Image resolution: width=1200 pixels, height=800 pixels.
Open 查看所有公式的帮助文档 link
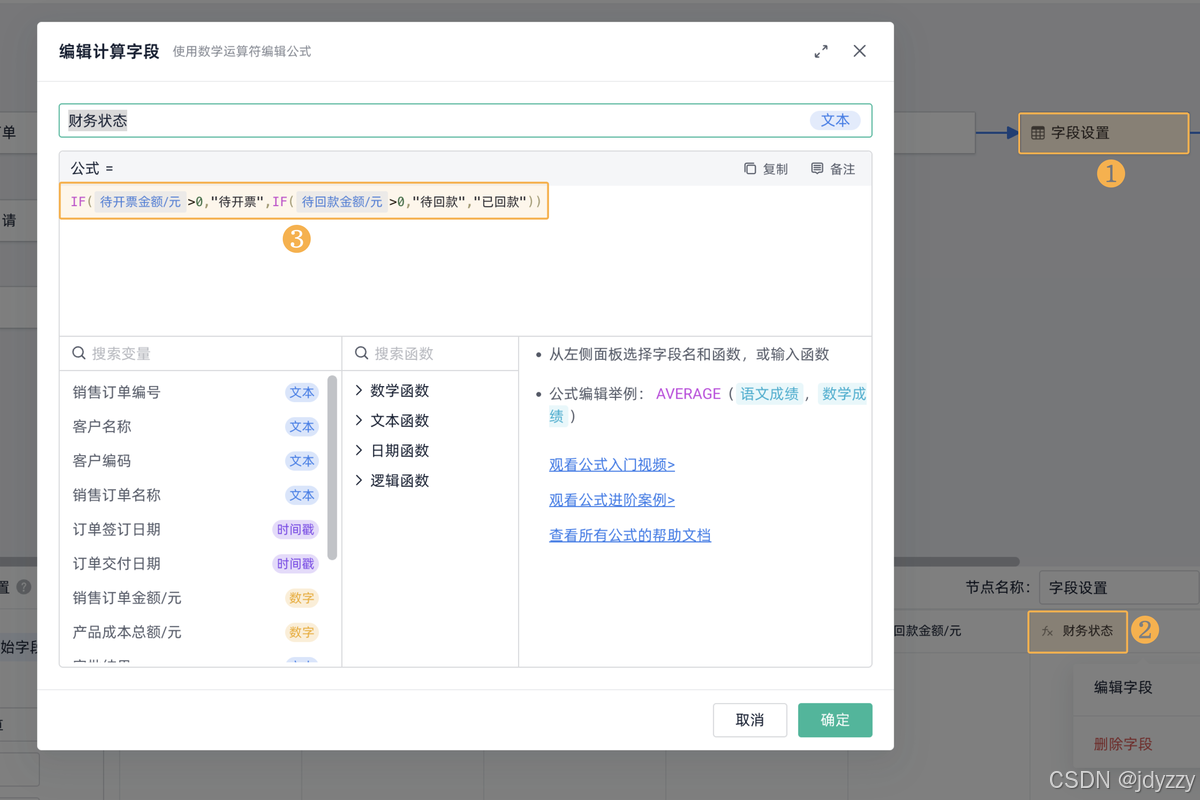[630, 535]
